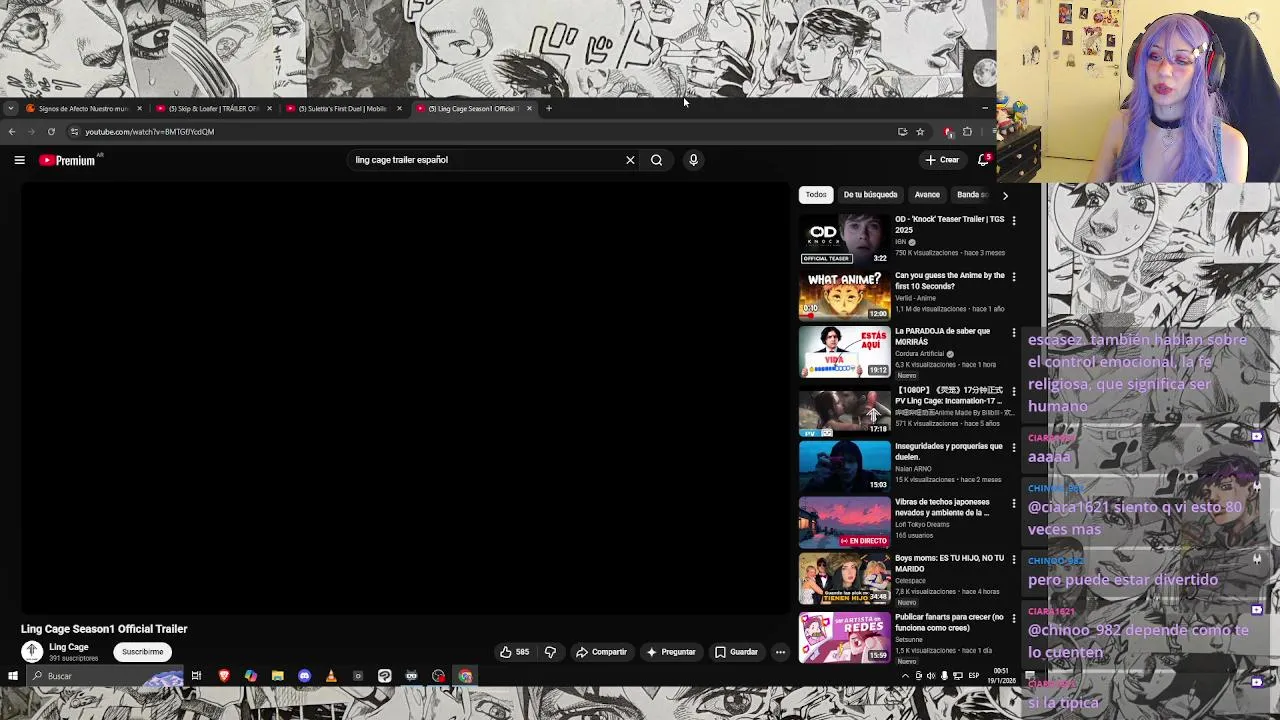This screenshot has height=720, width=1280.
Task: Open the Windows Start menu
Action: tap(12, 677)
